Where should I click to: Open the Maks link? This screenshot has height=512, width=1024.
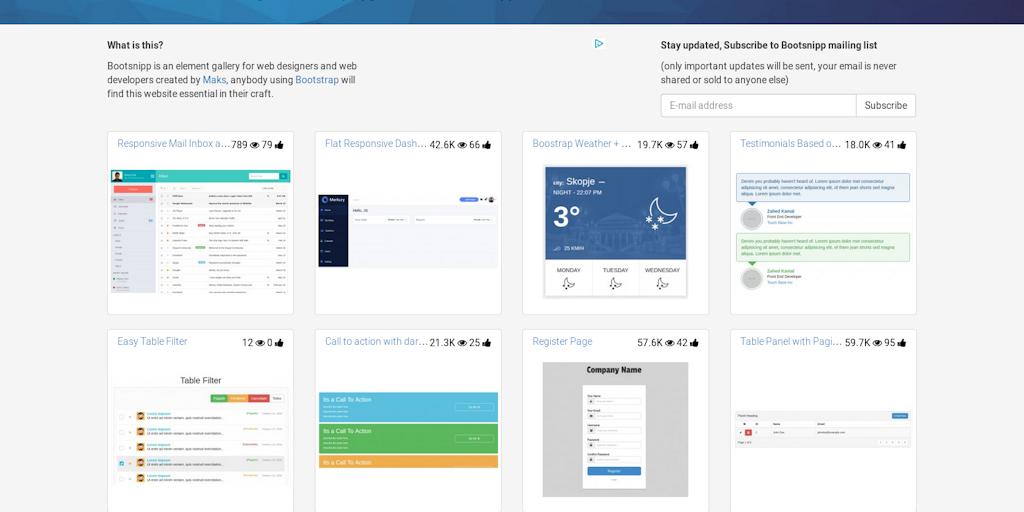pyautogui.click(x=214, y=80)
